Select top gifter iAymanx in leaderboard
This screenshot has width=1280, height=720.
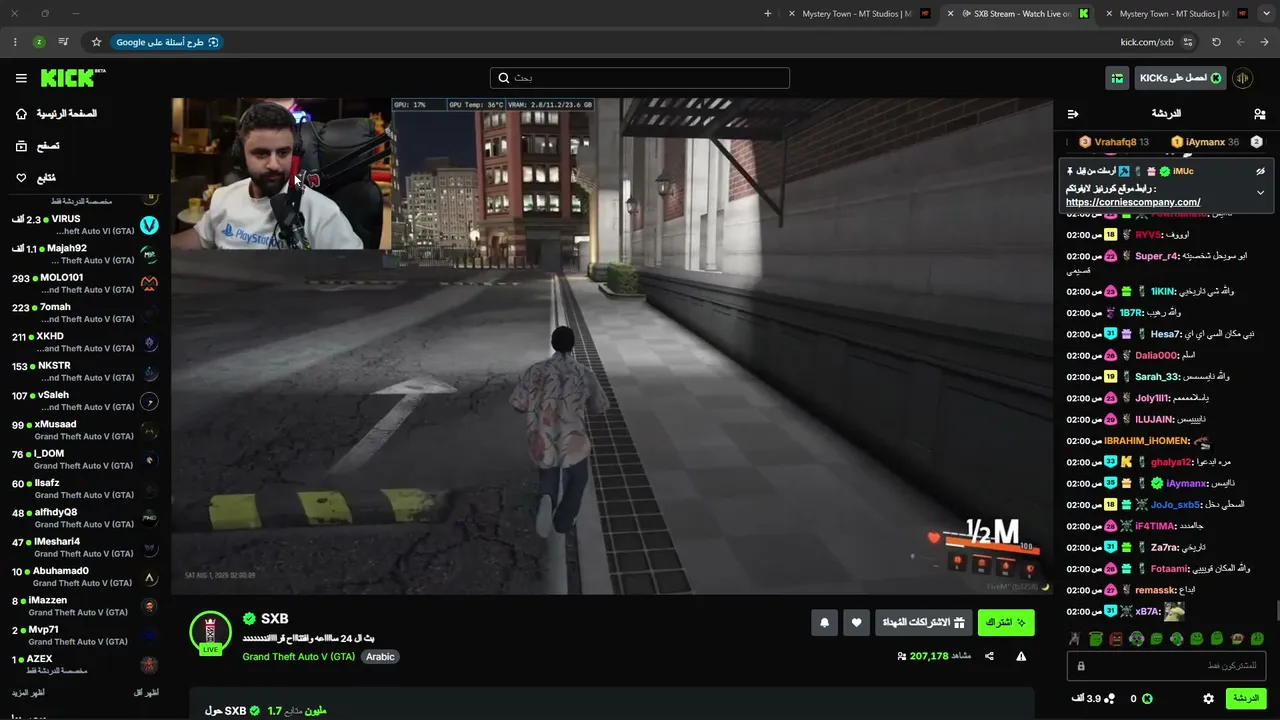tap(1205, 142)
